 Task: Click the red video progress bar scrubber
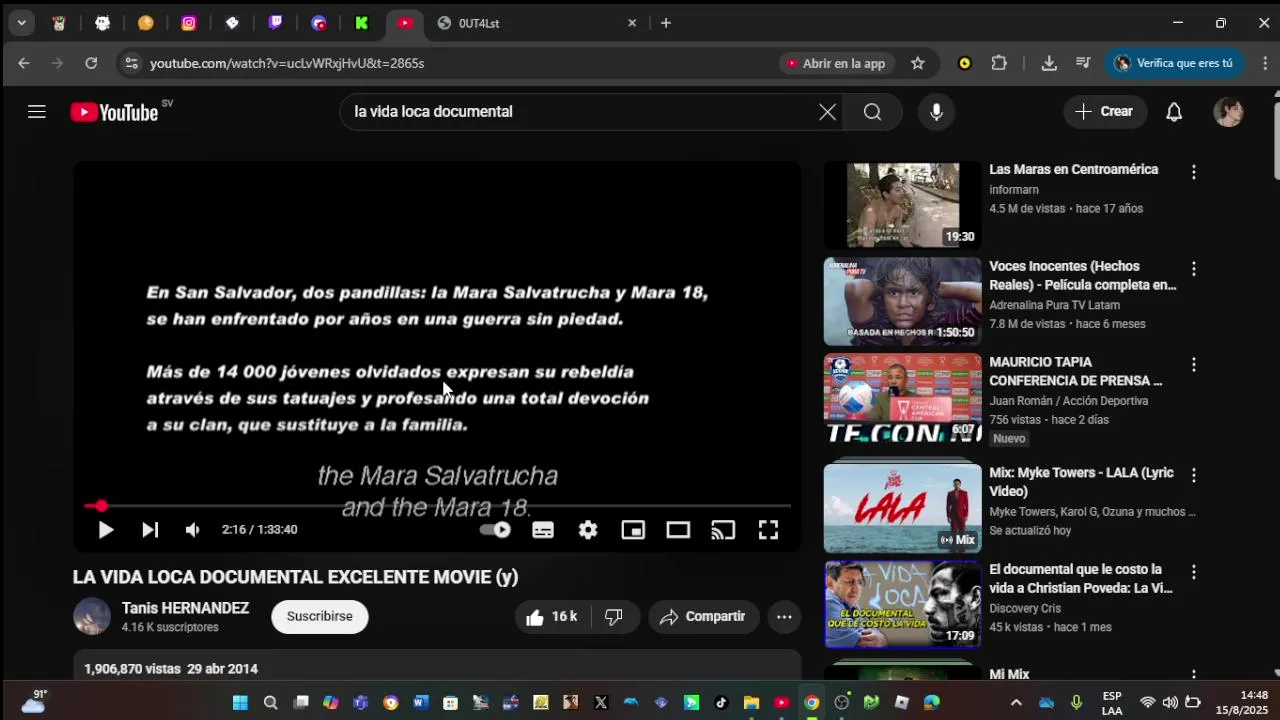click(x=101, y=506)
